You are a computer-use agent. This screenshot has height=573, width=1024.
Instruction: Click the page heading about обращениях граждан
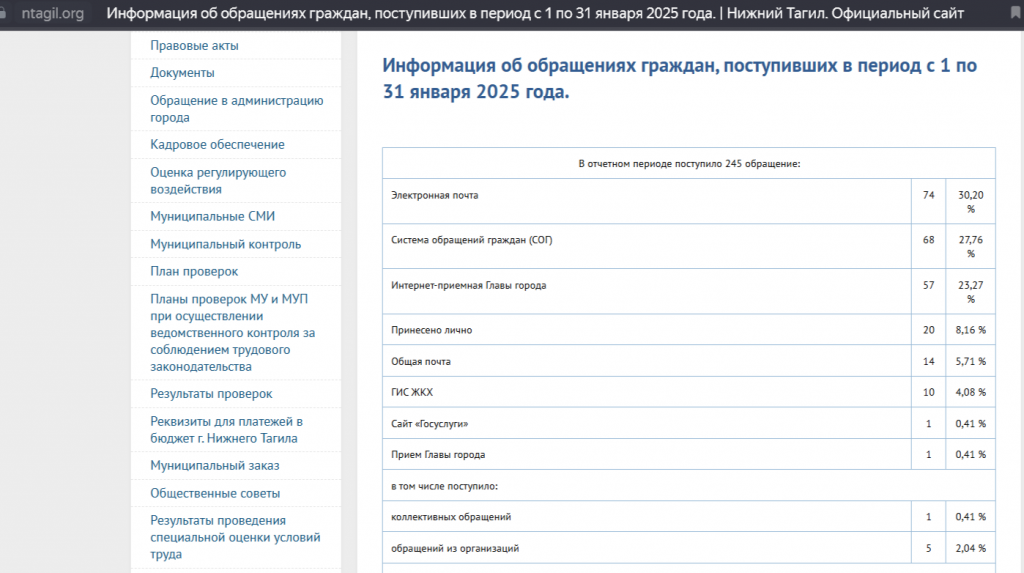click(x=679, y=78)
